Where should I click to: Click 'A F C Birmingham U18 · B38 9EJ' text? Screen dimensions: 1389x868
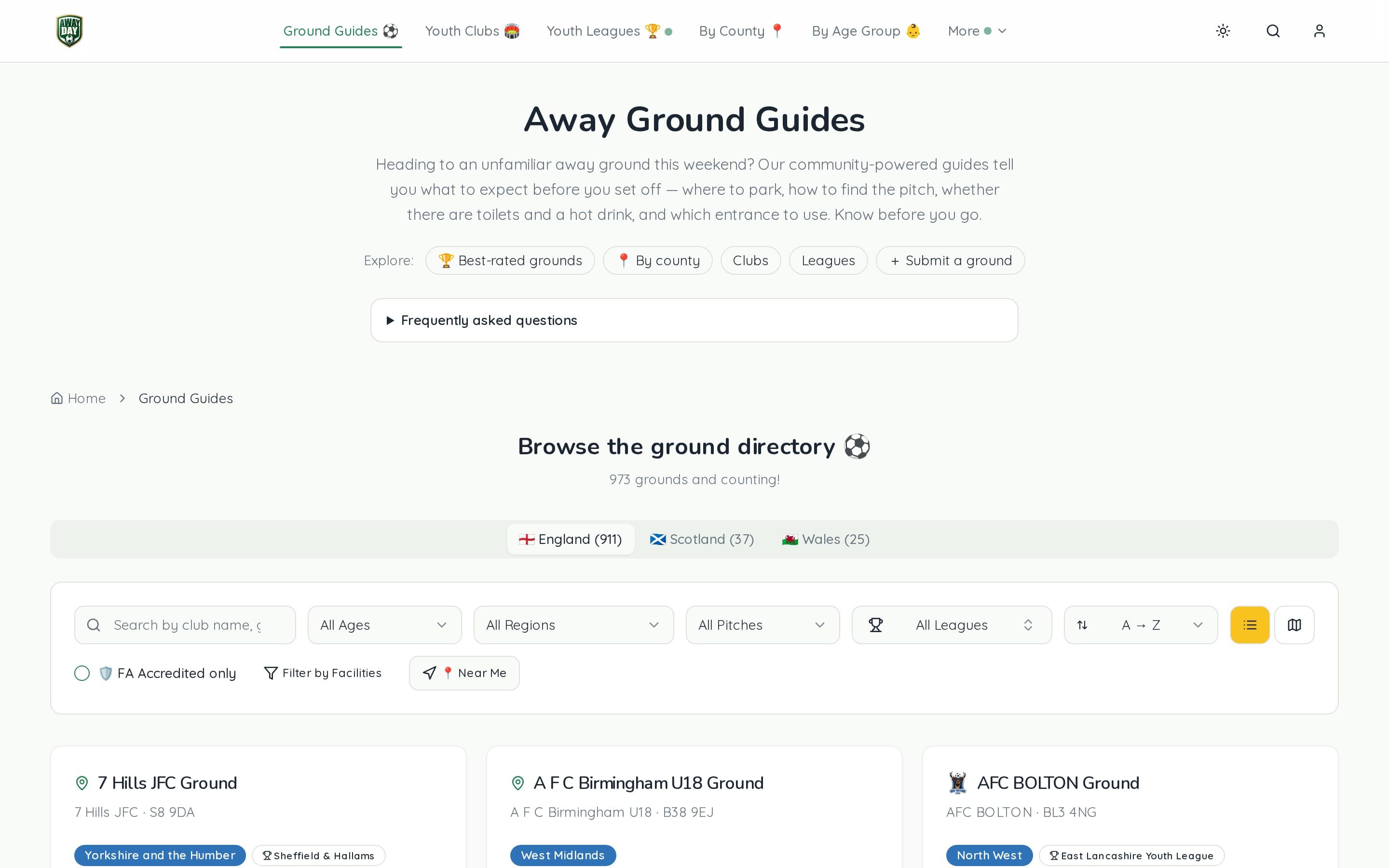612,812
